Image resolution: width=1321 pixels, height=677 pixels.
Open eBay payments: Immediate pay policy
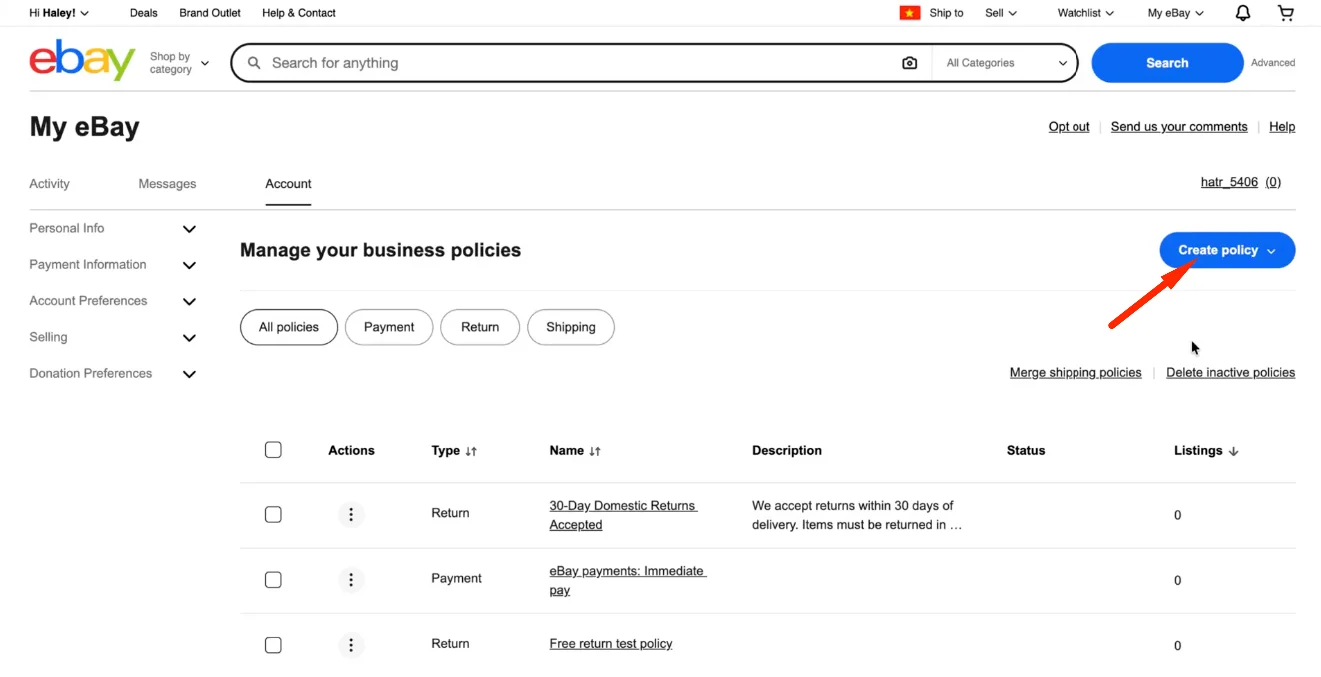pos(627,580)
